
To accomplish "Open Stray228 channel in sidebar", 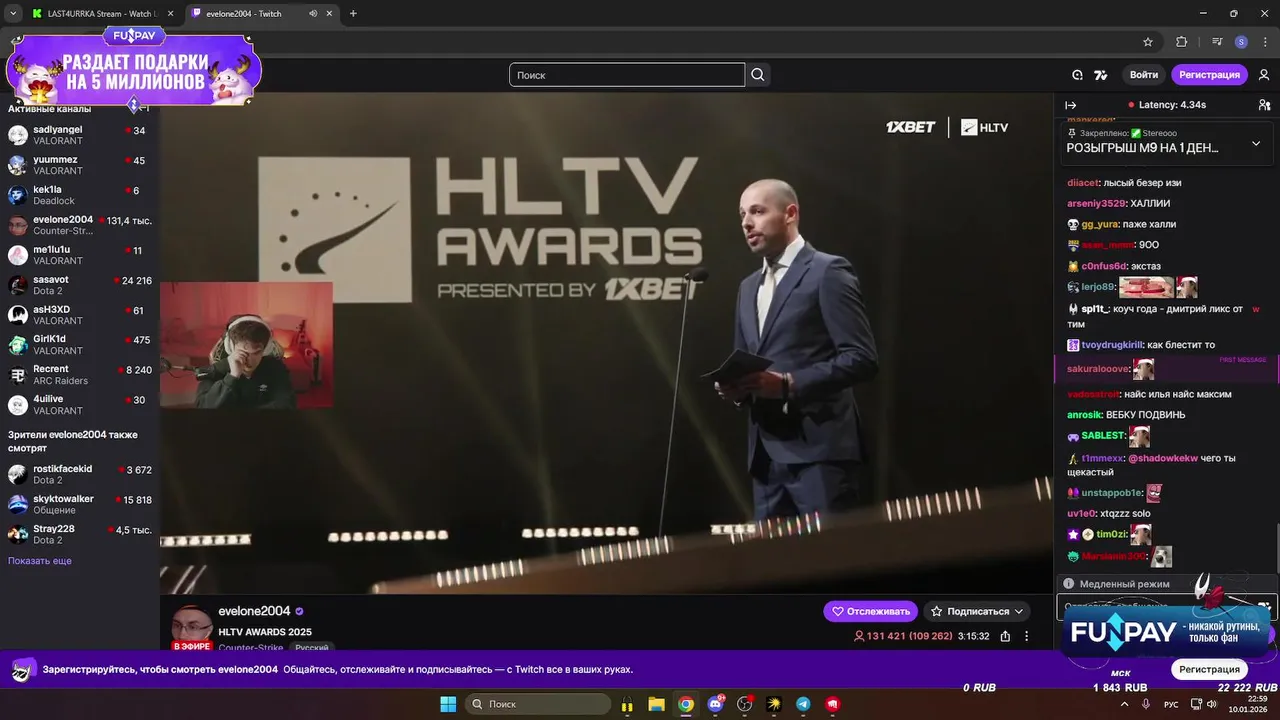I will pyautogui.click(x=79, y=534).
